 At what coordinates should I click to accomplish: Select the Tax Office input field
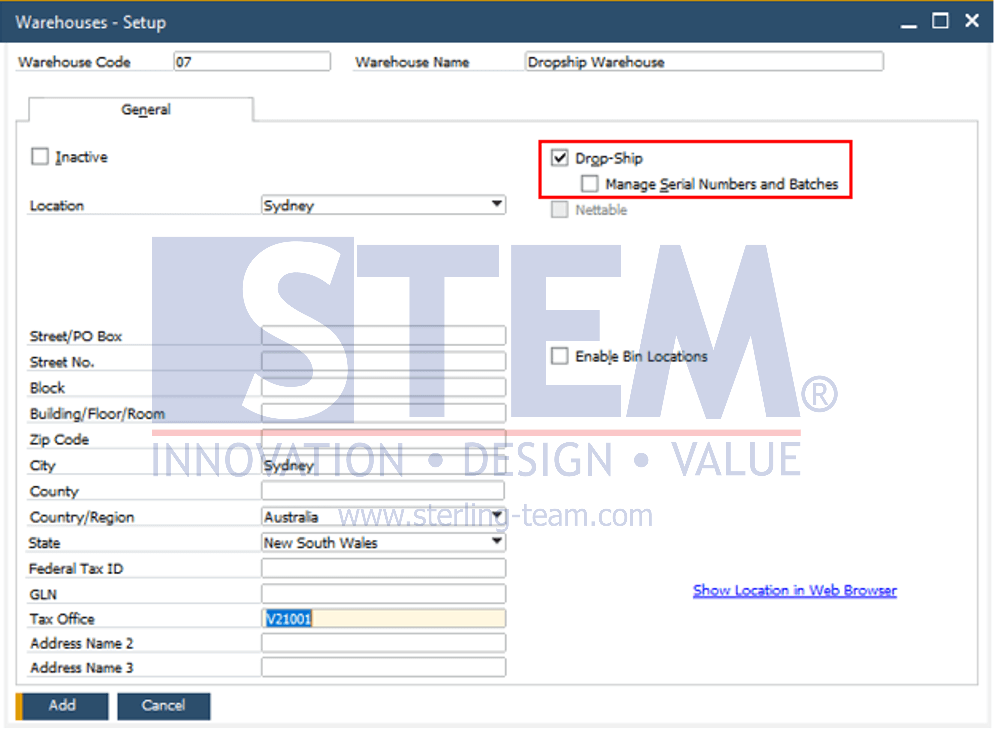pos(384,618)
